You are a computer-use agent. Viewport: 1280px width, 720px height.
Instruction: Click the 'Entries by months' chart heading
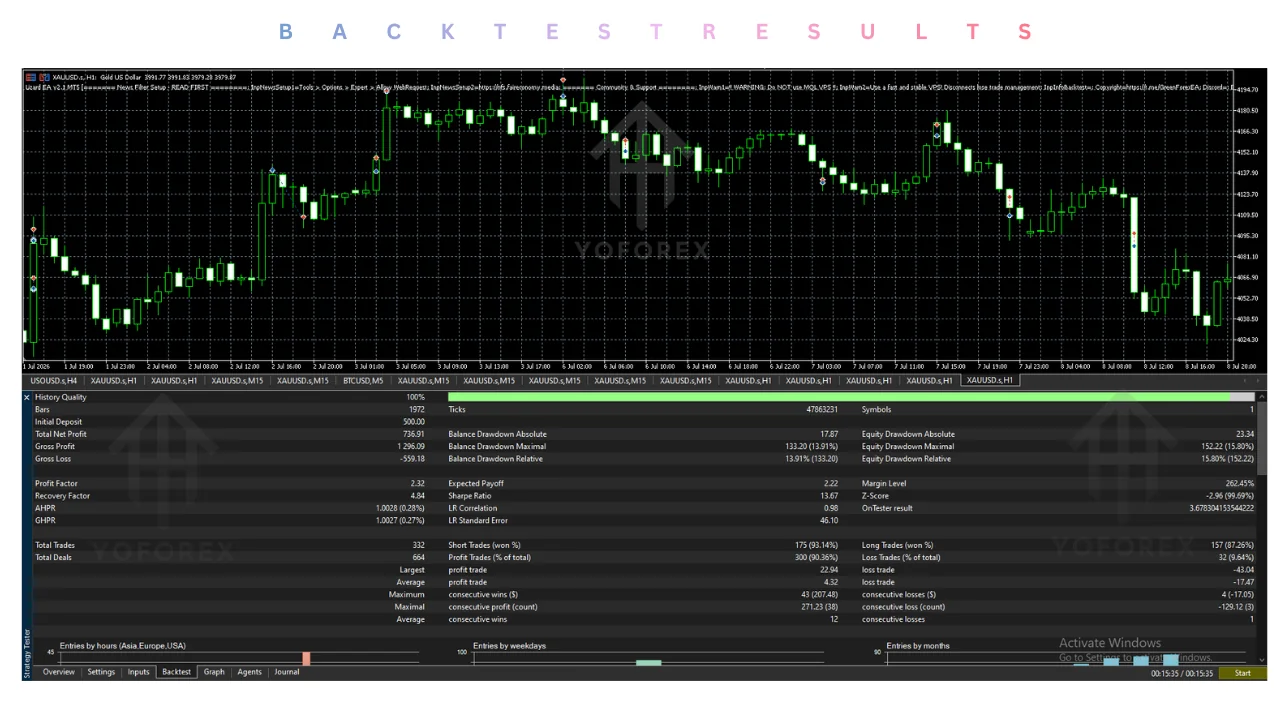(x=918, y=646)
